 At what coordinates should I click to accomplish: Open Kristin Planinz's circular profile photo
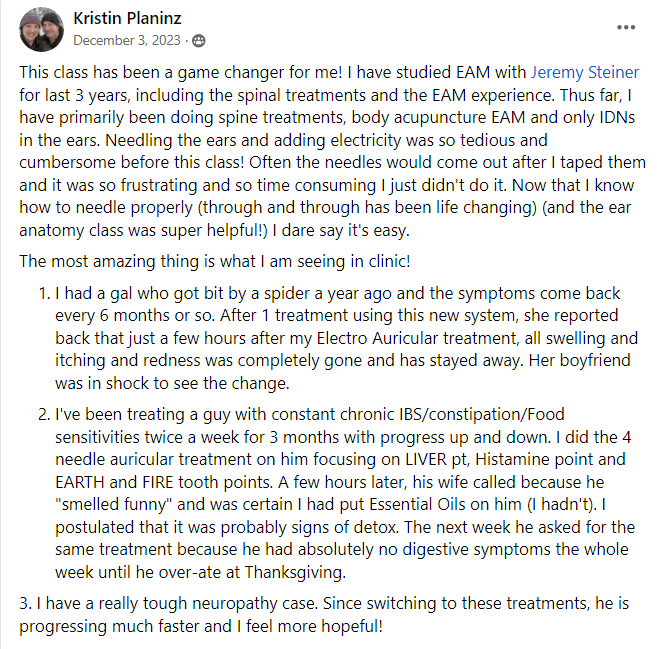(x=41, y=29)
